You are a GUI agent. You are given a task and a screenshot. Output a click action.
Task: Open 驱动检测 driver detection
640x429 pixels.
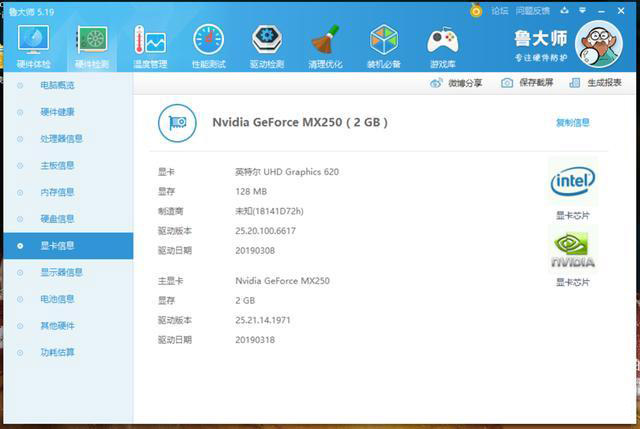tap(267, 46)
